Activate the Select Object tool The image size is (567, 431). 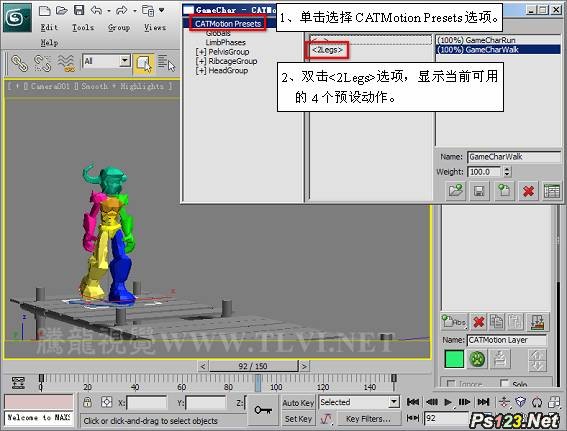144,64
